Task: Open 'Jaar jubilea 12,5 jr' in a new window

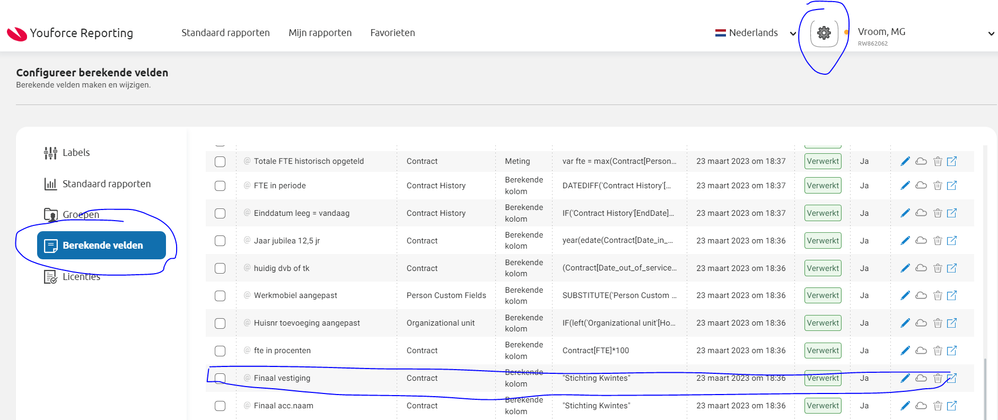Action: [952, 241]
